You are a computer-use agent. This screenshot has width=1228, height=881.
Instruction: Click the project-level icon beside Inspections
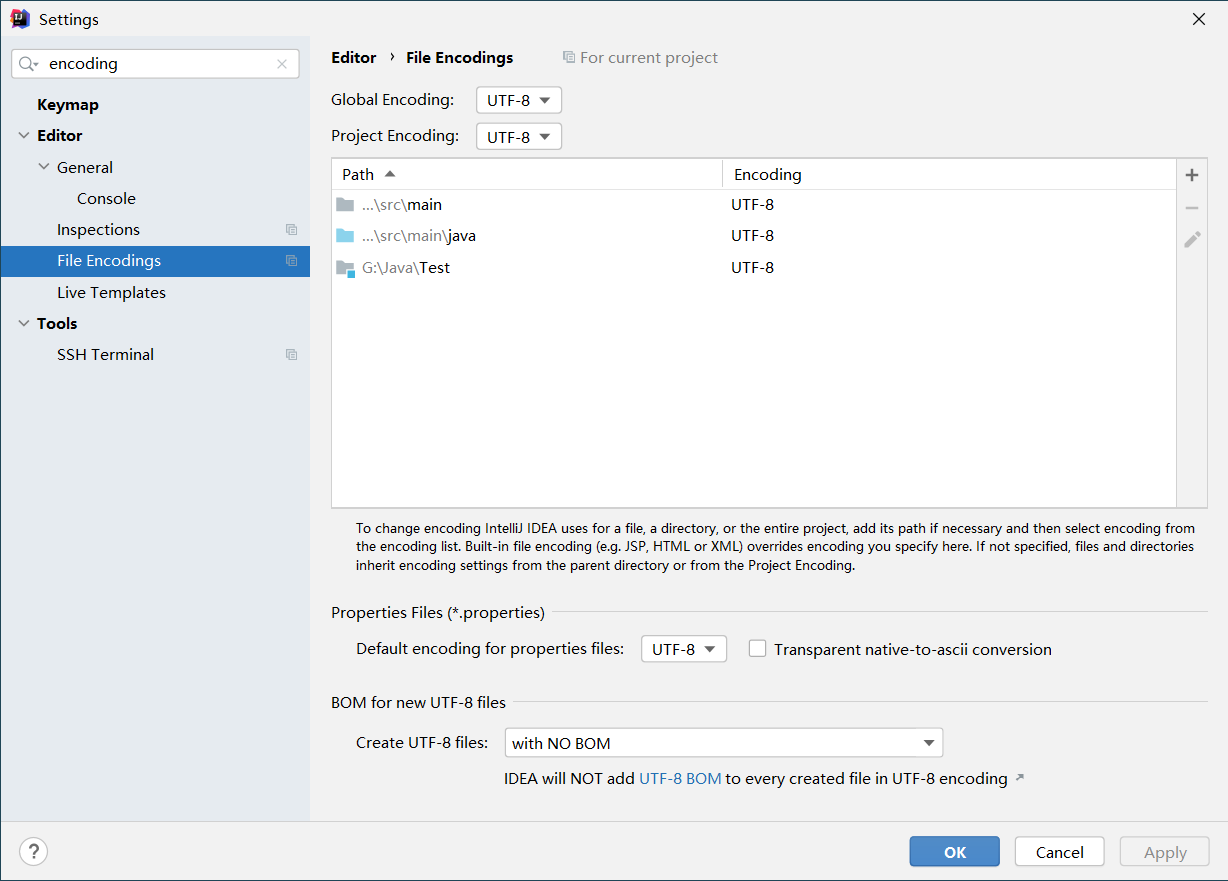291,230
